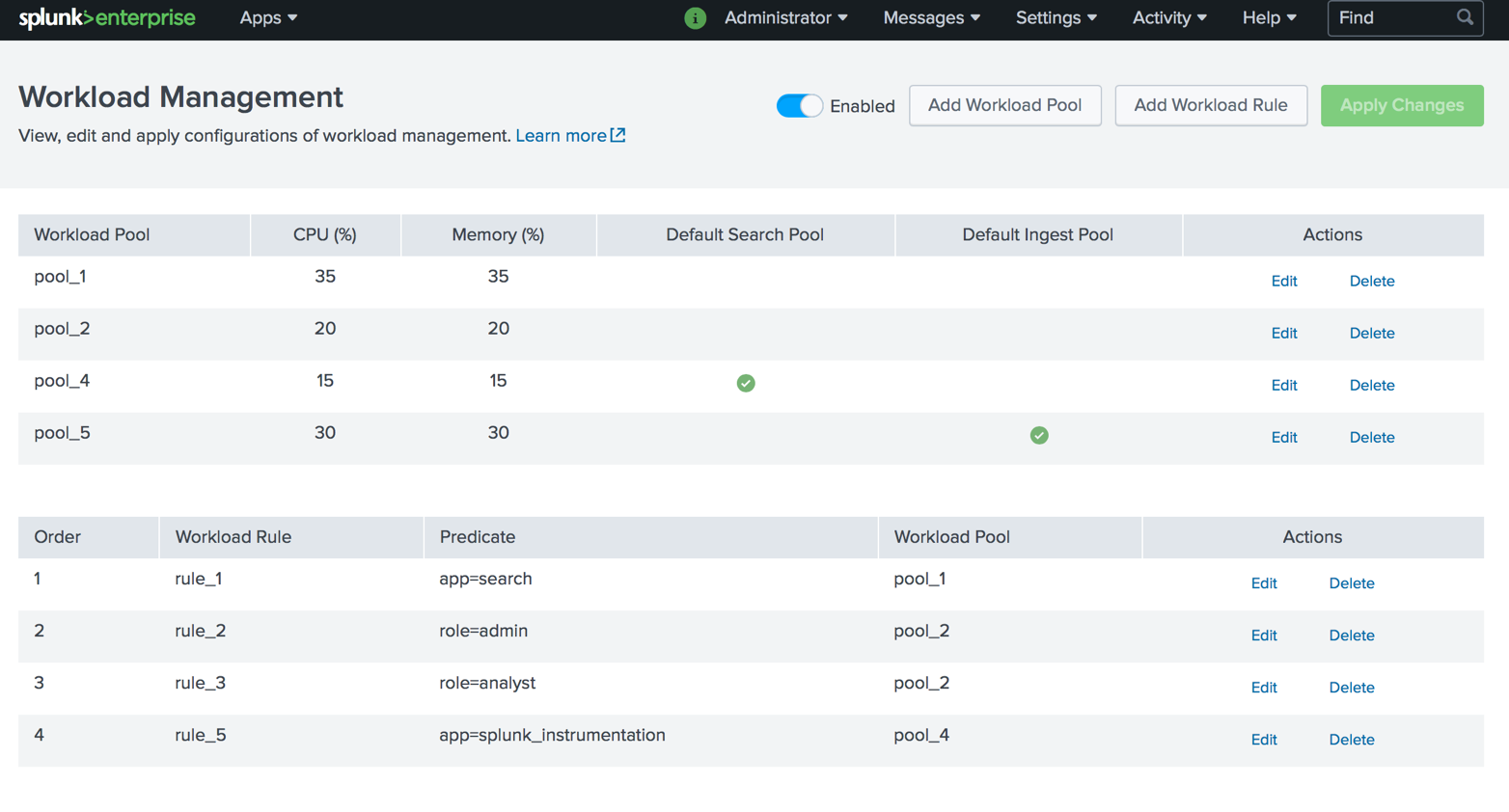Click the Apply Changes button
Viewport: 1509px width, 812px height.
tap(1401, 106)
